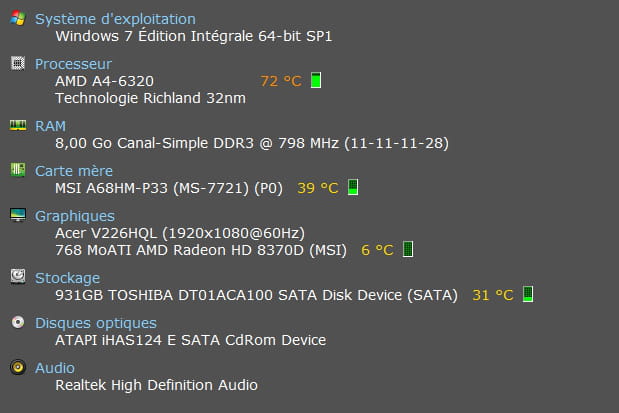Open the Disques optiques heading link
This screenshot has width=619, height=413.
(x=95, y=323)
